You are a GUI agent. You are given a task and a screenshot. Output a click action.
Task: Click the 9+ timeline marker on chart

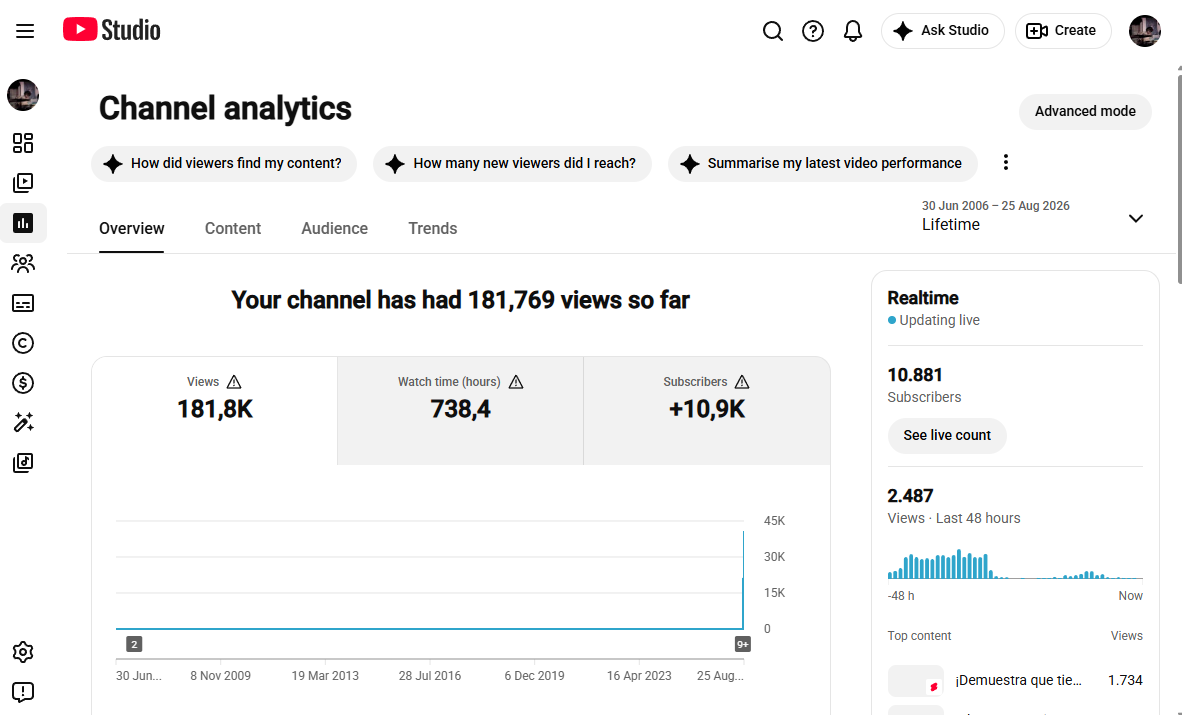click(x=743, y=644)
